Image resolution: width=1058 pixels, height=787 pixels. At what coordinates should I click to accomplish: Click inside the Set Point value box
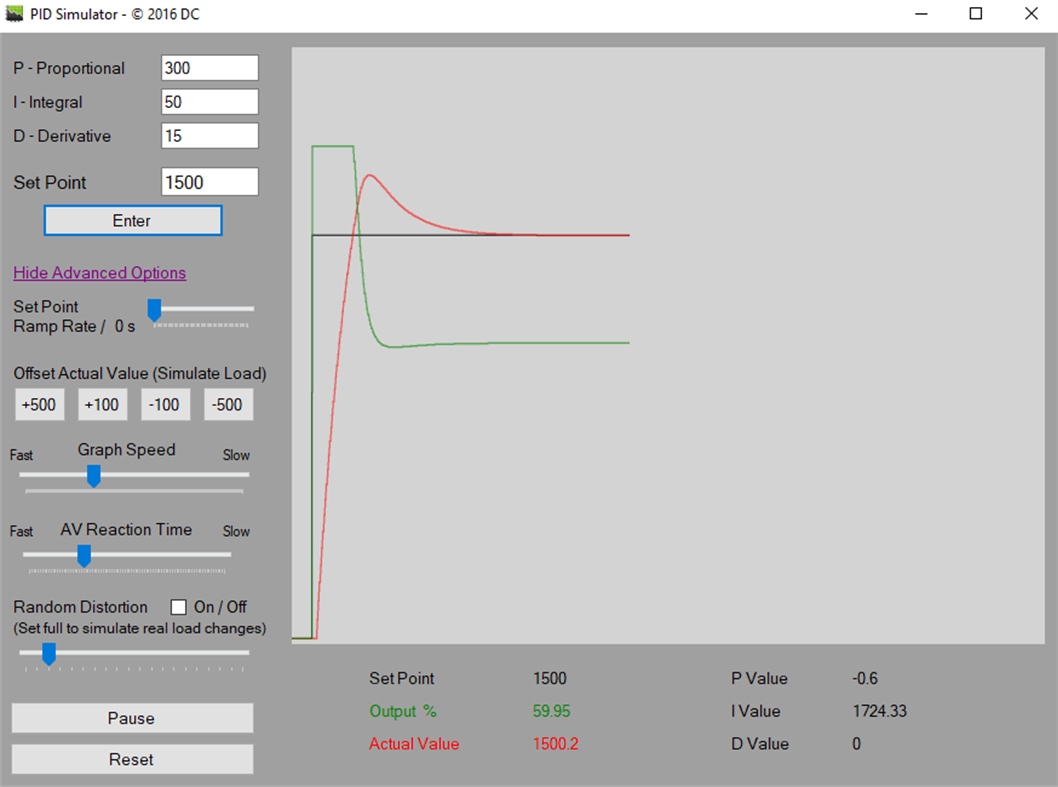(209, 181)
